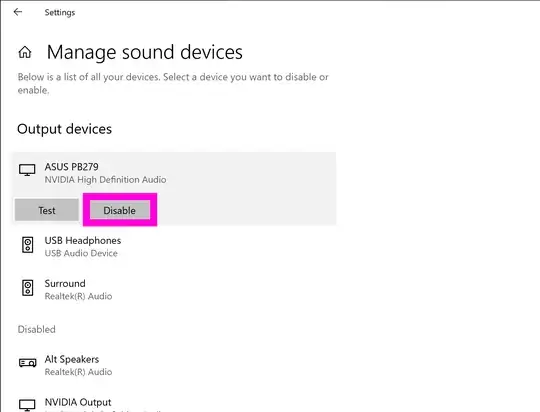Select the NVIDIA Output disabled device
The height and width of the screenshot is (412, 540).
174,403
